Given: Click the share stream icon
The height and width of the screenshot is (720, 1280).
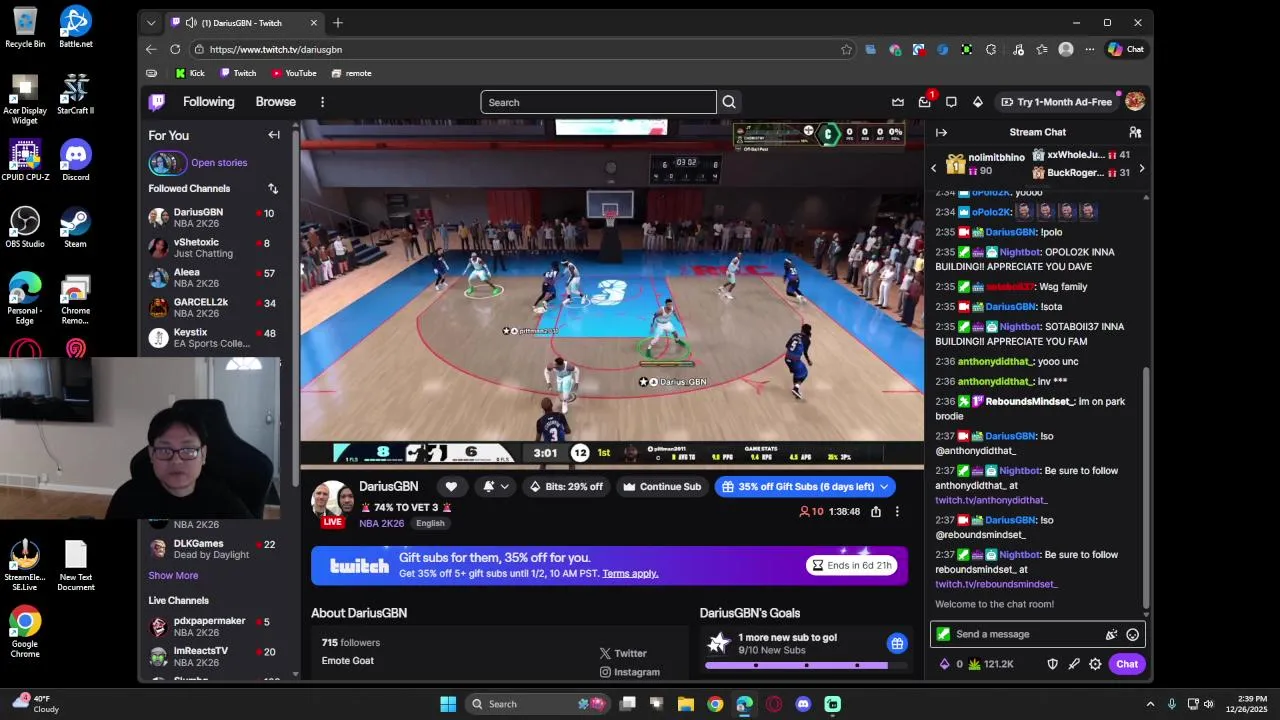Looking at the screenshot, I should 876,512.
